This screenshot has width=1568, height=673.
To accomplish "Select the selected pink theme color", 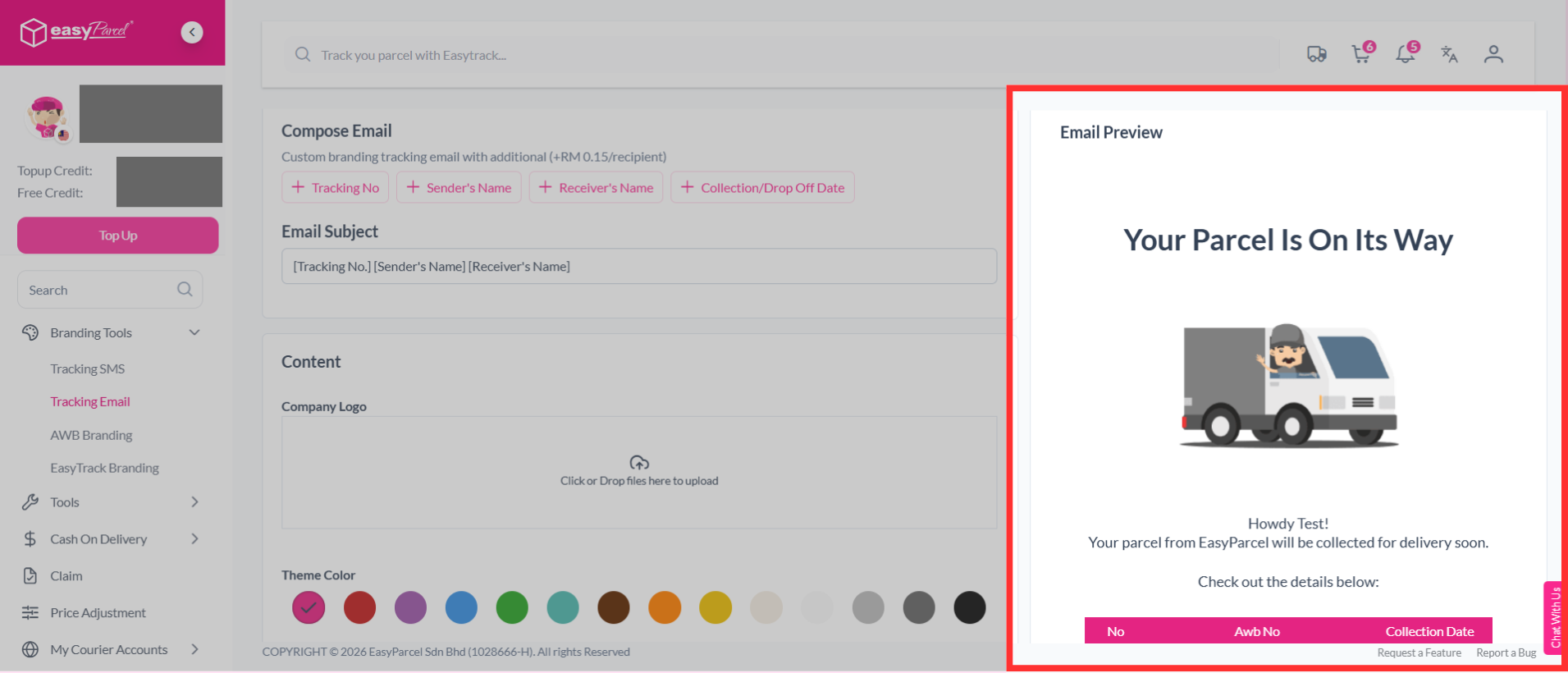I will [x=309, y=608].
